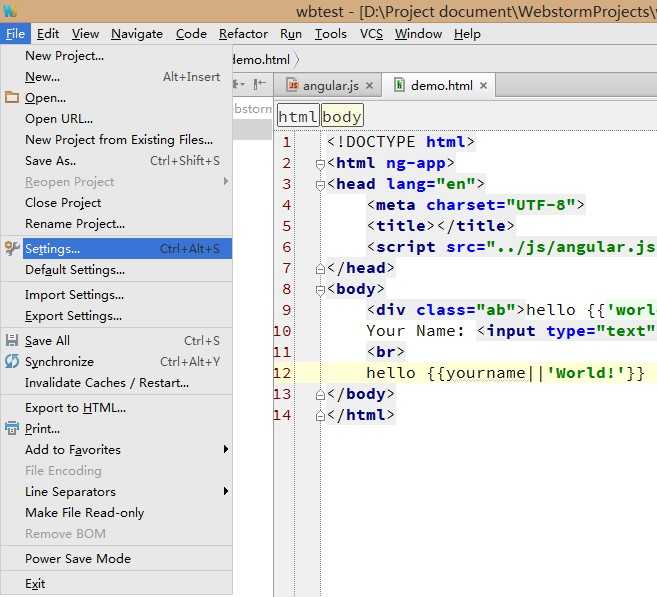Open the Tools menu
Viewport: 657px width, 597px height.
(331, 34)
